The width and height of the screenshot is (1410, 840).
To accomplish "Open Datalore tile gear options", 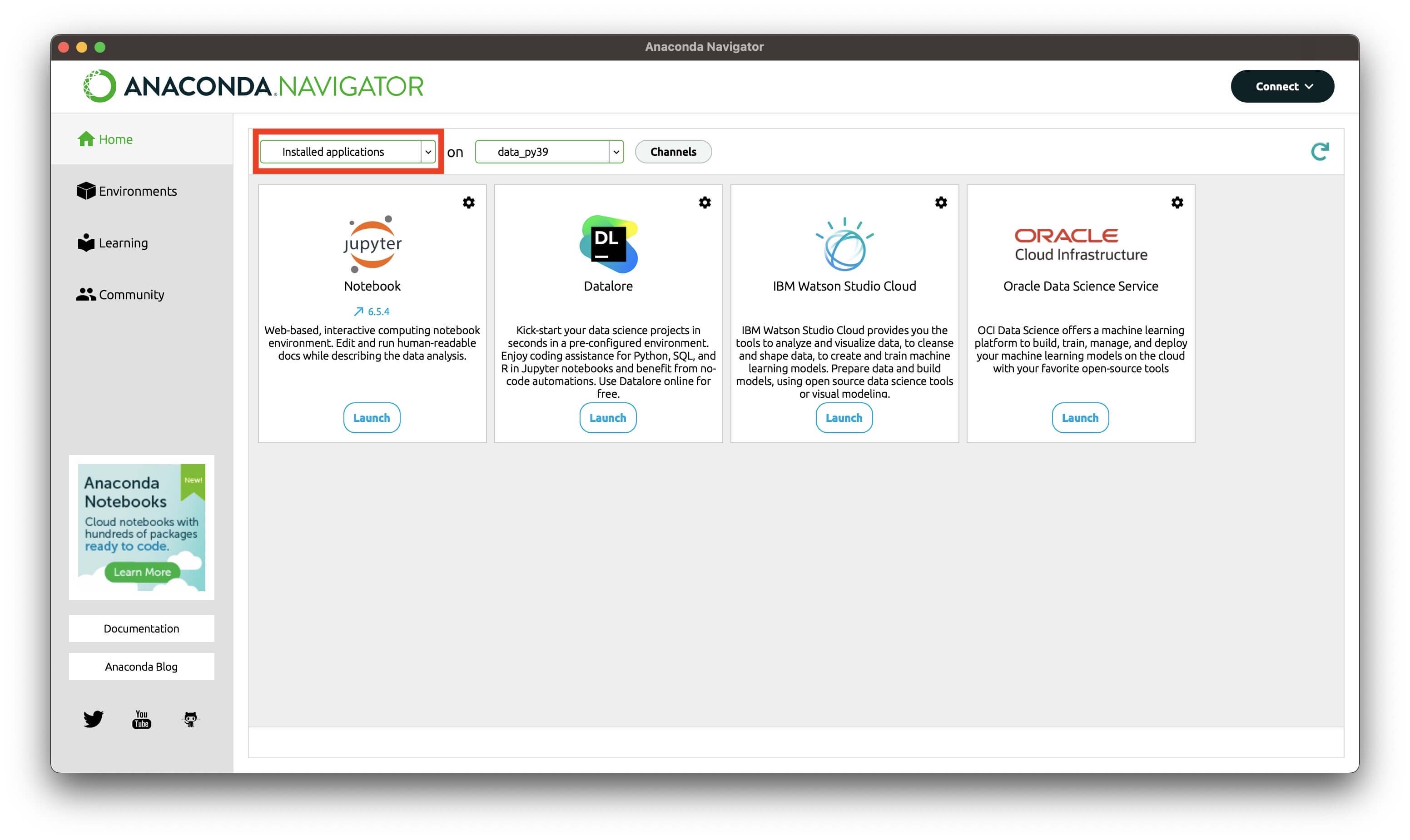I will pyautogui.click(x=705, y=203).
